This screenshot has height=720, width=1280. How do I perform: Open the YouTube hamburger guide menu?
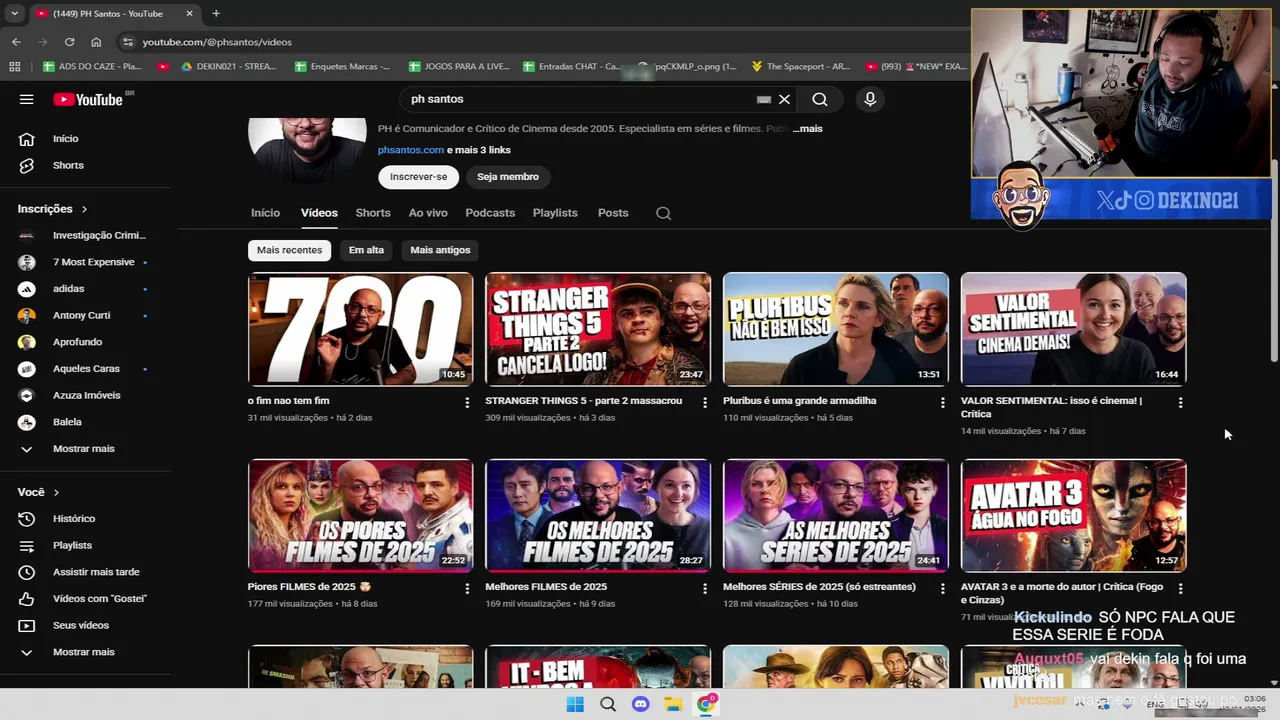pos(27,99)
